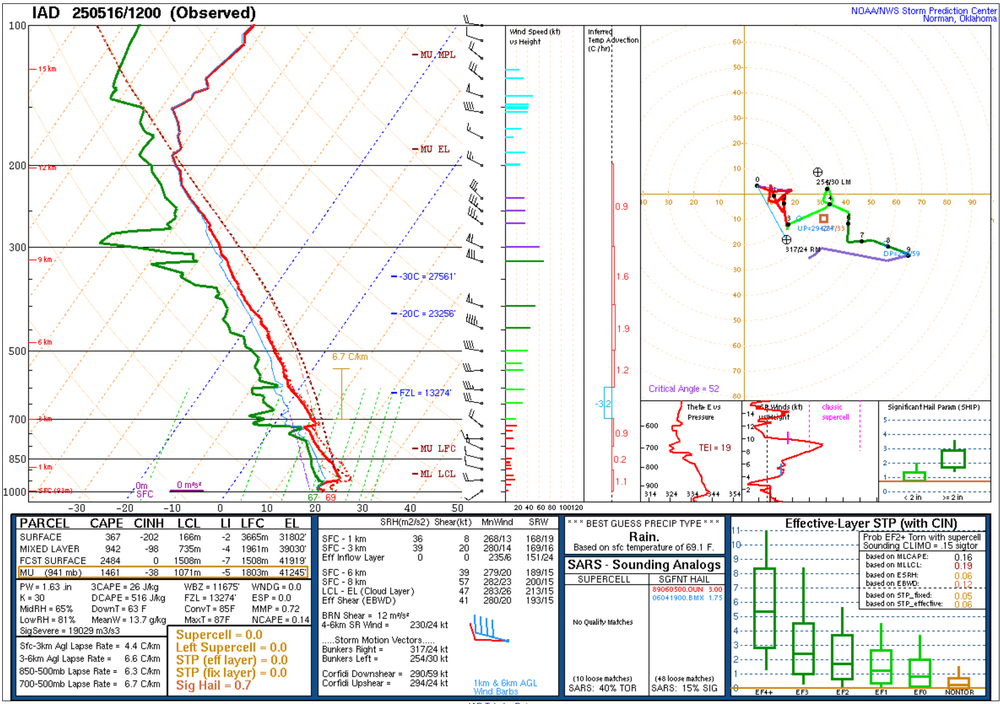1000x704 pixels.
Task: Click the FZL = 13274' freezing level label
Action: (427, 394)
